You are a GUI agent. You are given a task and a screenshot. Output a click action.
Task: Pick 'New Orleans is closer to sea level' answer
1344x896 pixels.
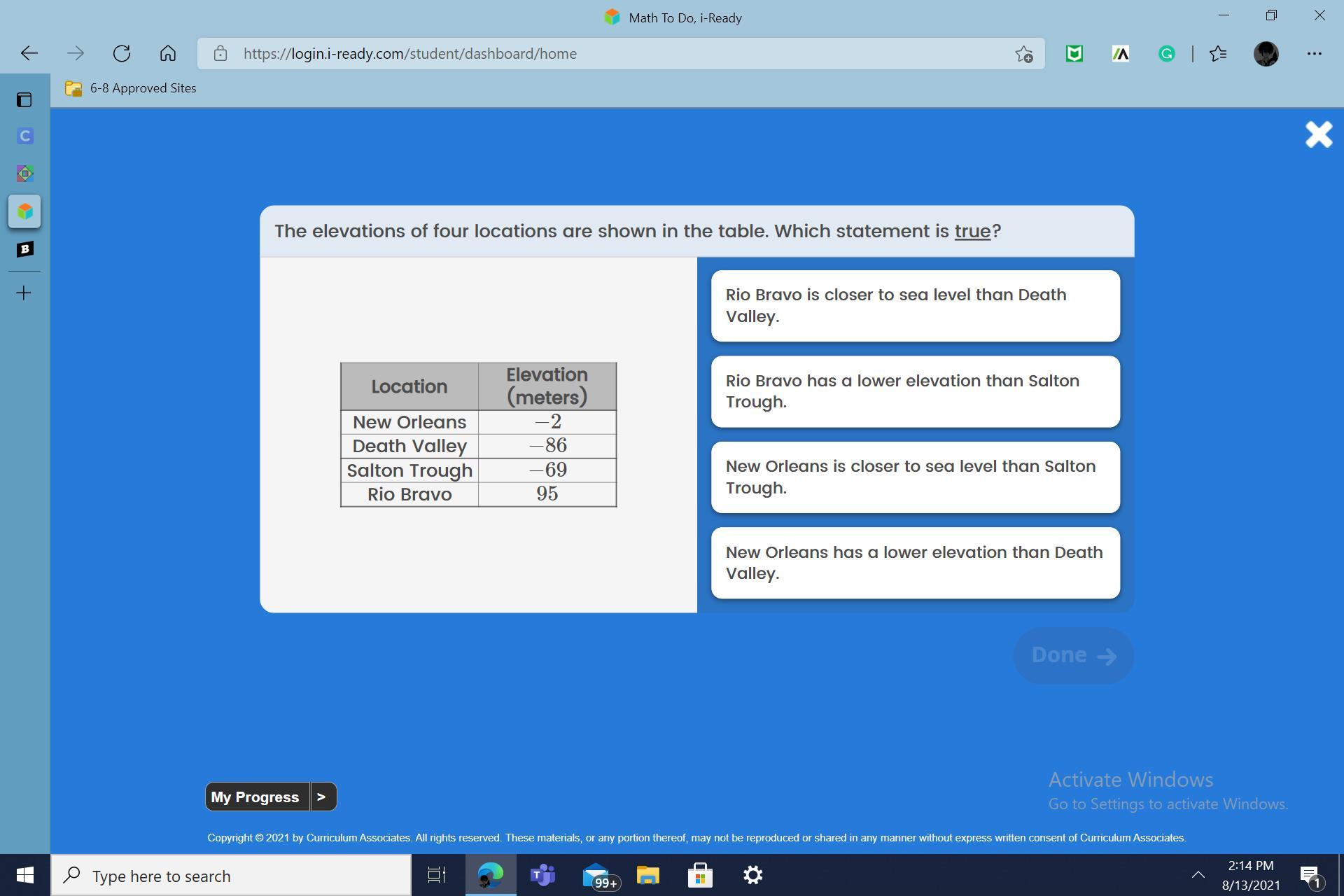point(915,477)
